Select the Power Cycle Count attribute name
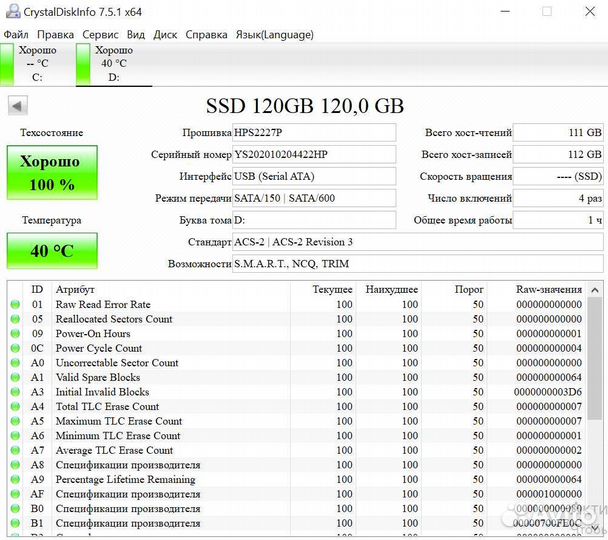Image resolution: width=608 pixels, height=540 pixels. point(98,348)
